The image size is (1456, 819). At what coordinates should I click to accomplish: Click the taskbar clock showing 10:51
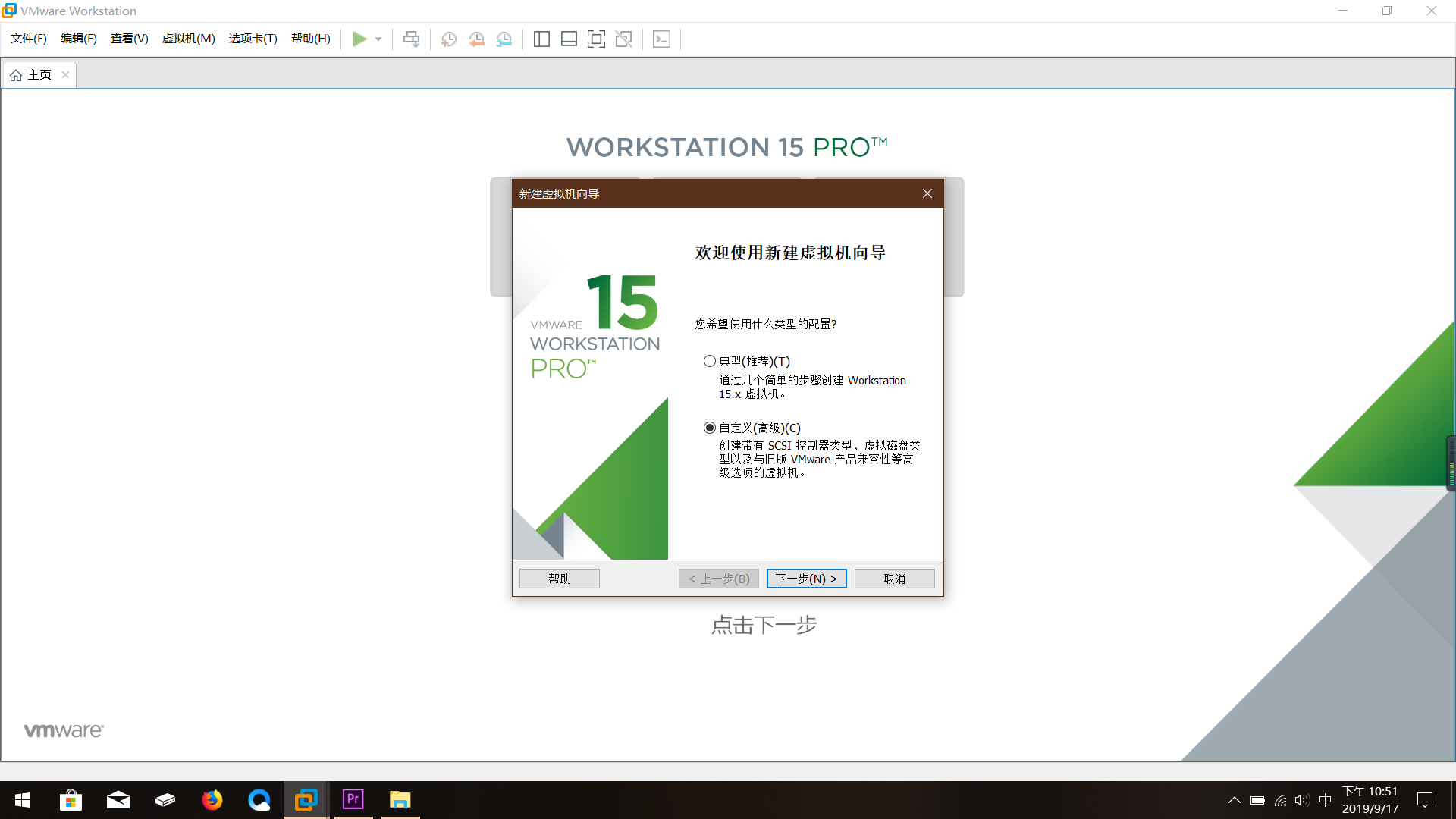click(x=1370, y=800)
